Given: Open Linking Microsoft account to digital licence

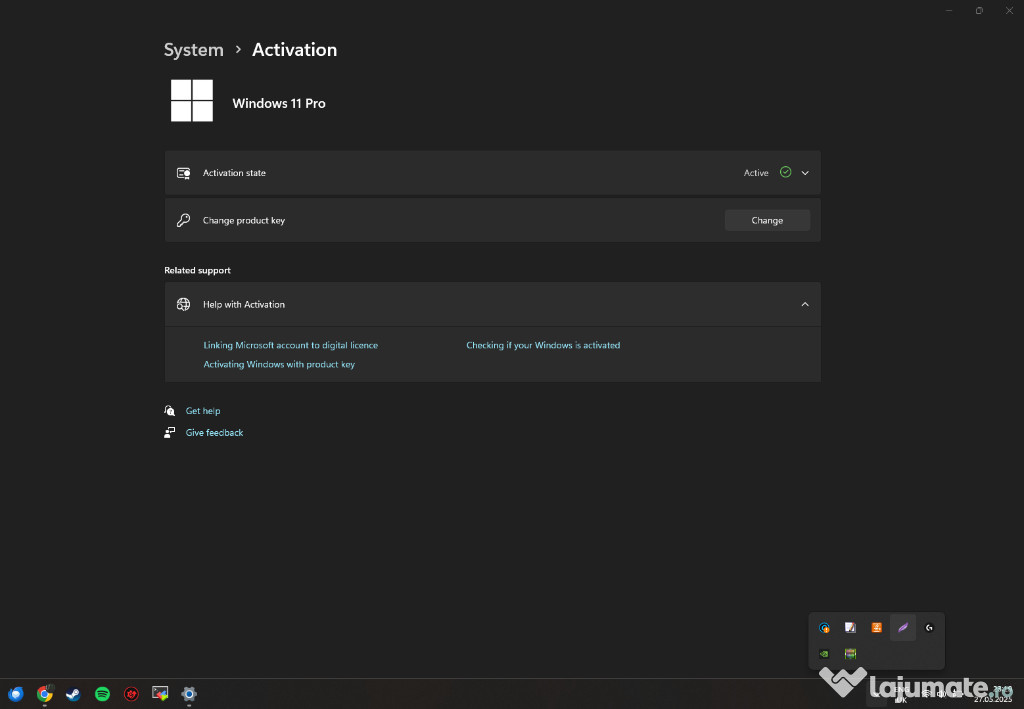Looking at the screenshot, I should click(291, 345).
